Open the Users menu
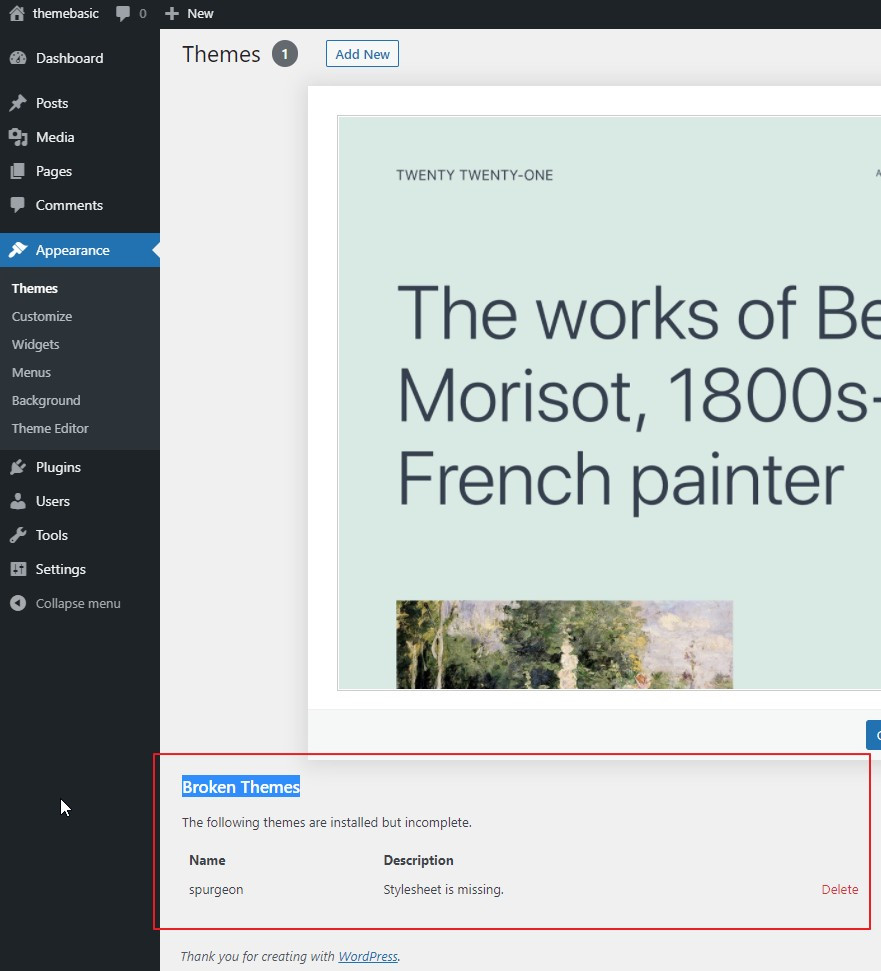Screen dimensions: 881x971 [x=80, y=501]
